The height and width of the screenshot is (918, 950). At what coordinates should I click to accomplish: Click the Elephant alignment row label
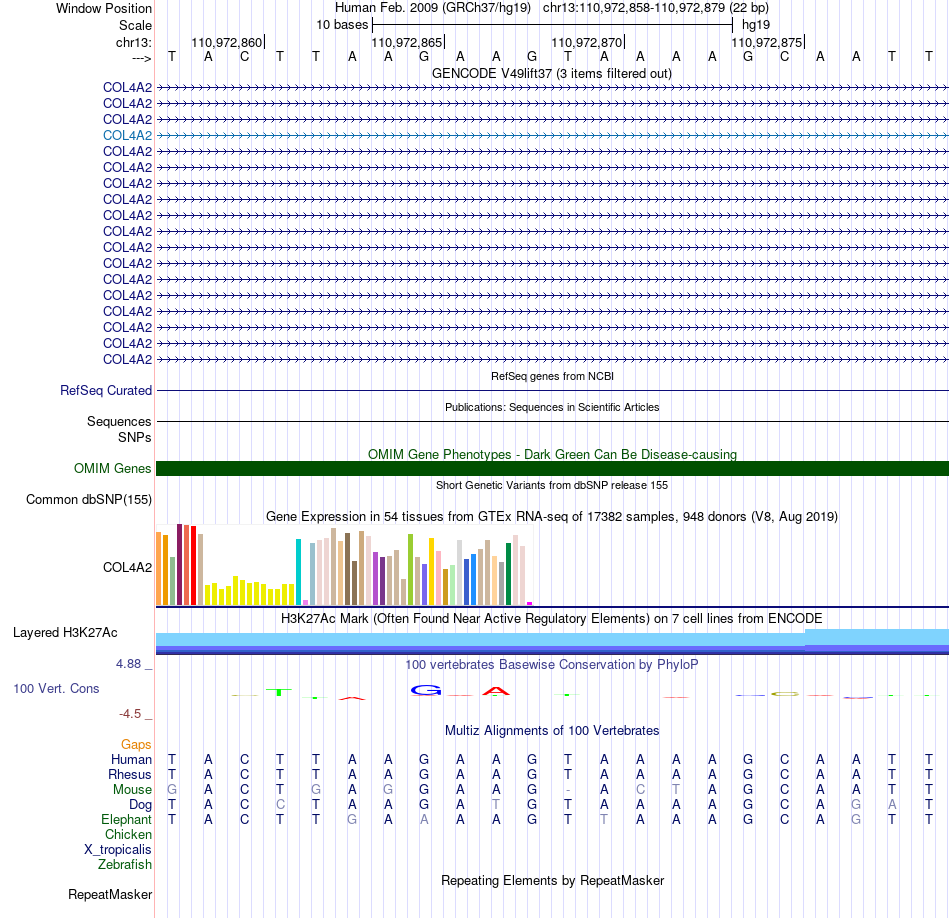click(126, 819)
